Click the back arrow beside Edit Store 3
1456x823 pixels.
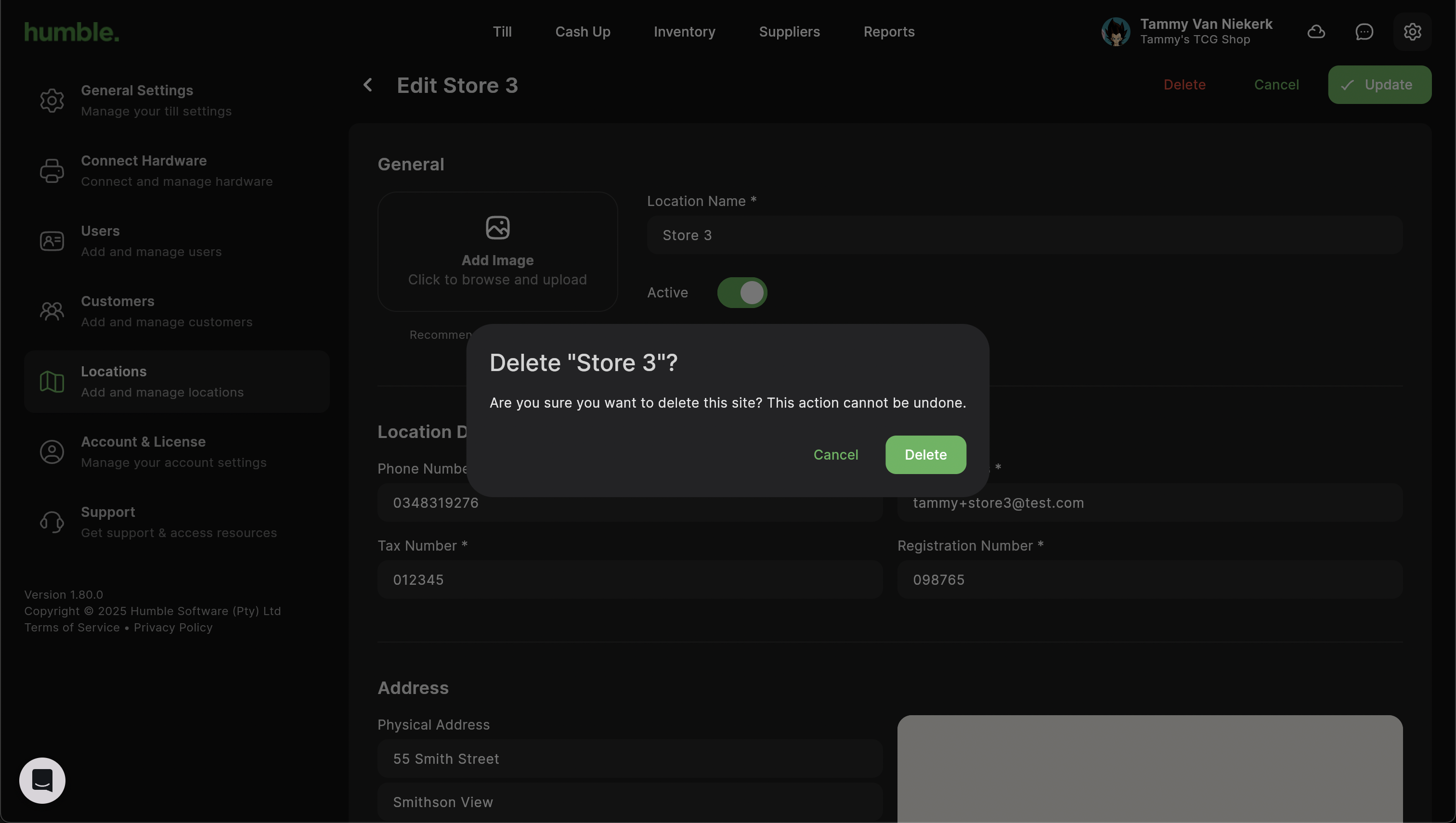(368, 85)
